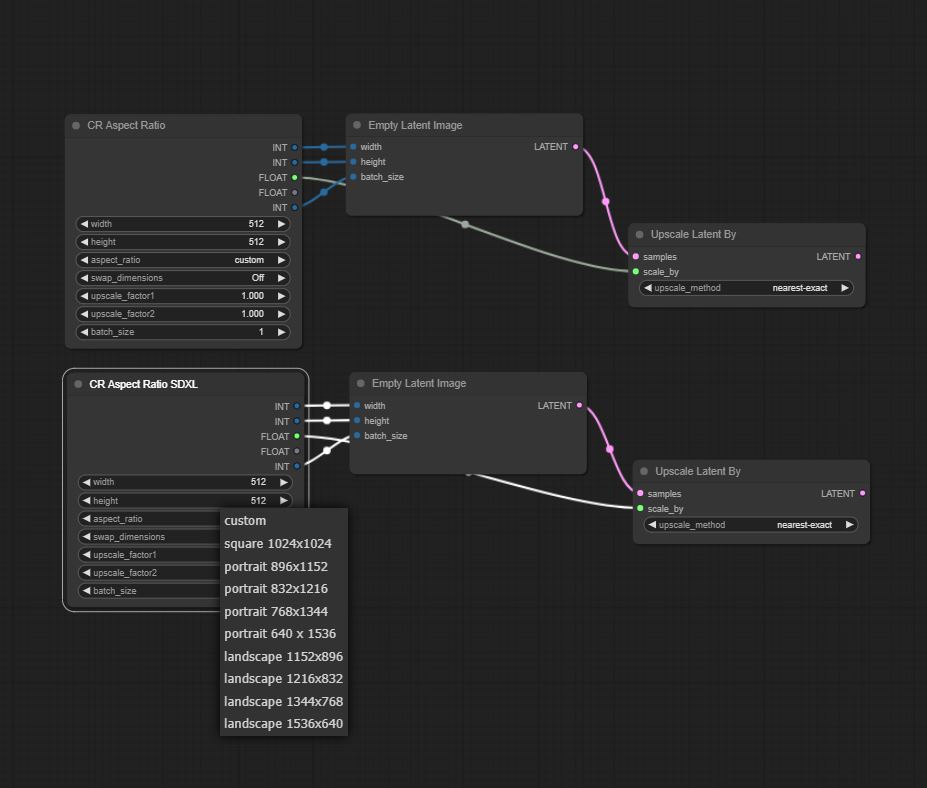
Task: Open the aspect_ratio custom dropdown in the top node
Action: tap(183, 260)
